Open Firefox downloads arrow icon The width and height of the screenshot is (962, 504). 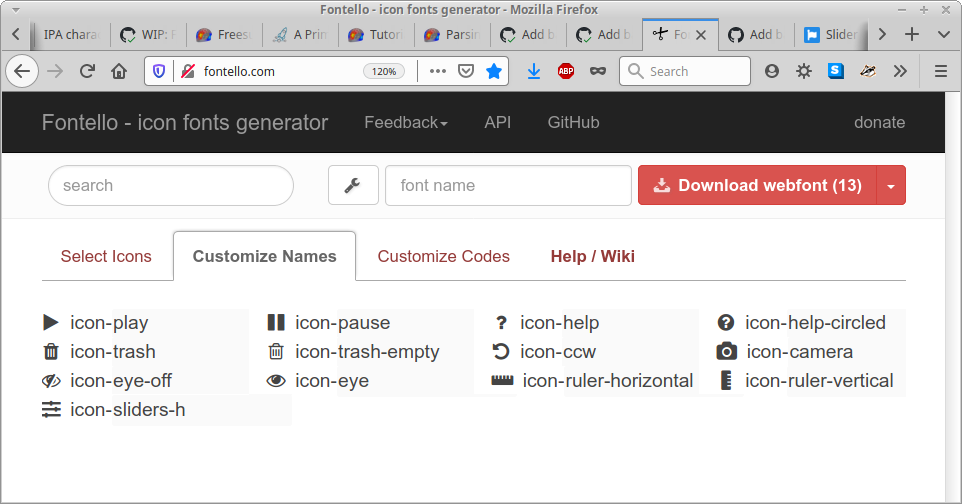[x=534, y=72]
